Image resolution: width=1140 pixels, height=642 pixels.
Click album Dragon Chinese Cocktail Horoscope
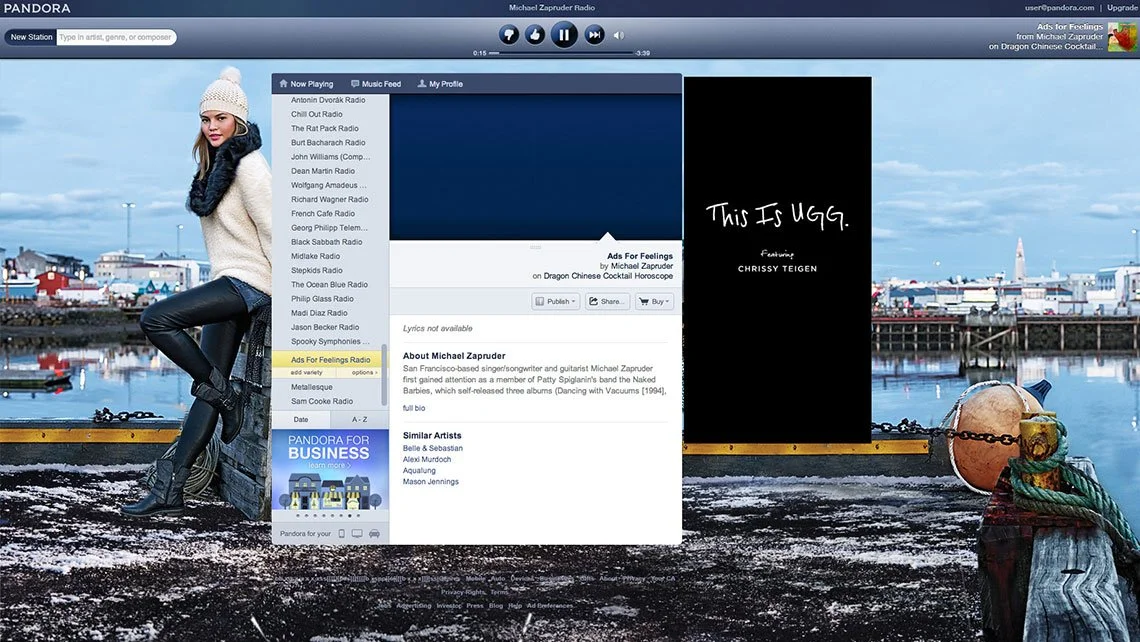(608, 276)
